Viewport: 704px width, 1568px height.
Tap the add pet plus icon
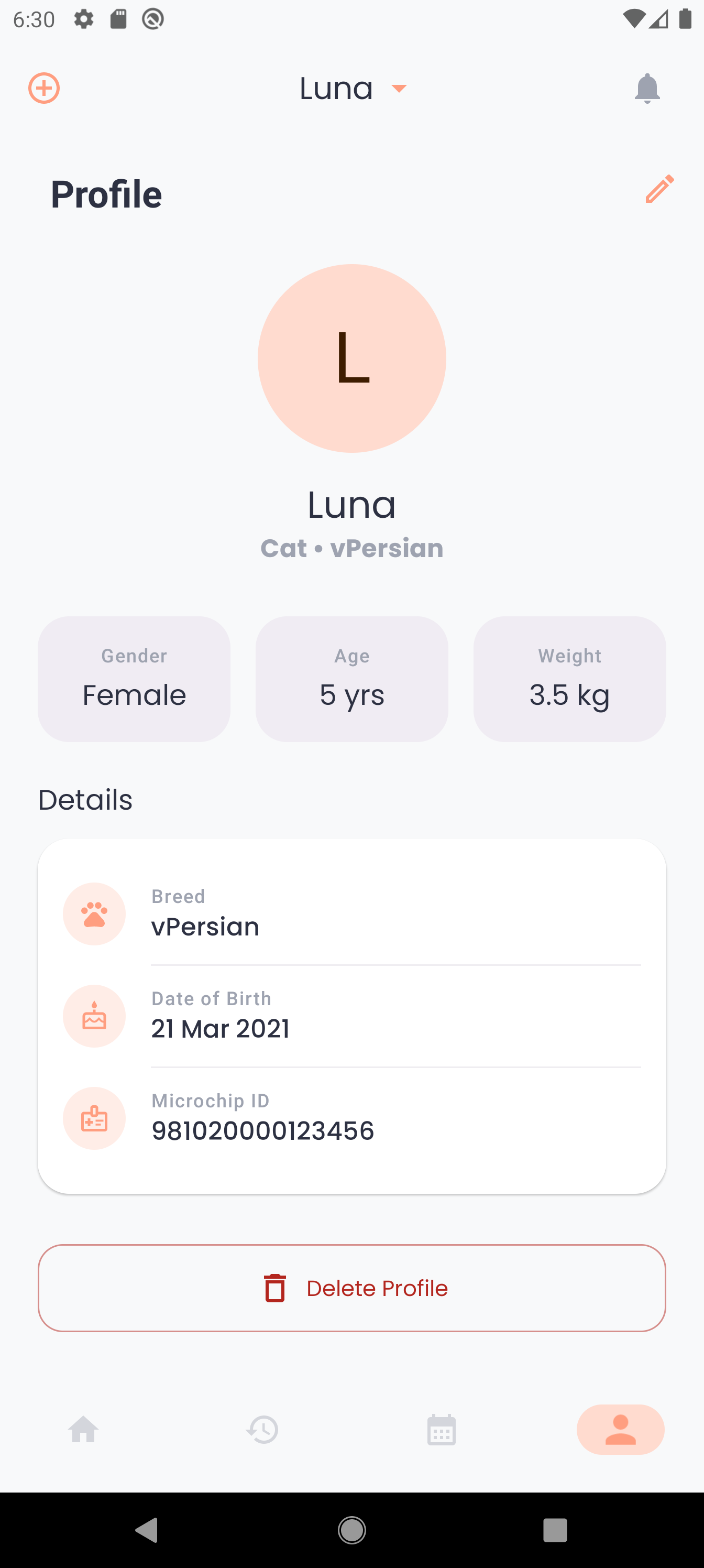click(x=44, y=88)
